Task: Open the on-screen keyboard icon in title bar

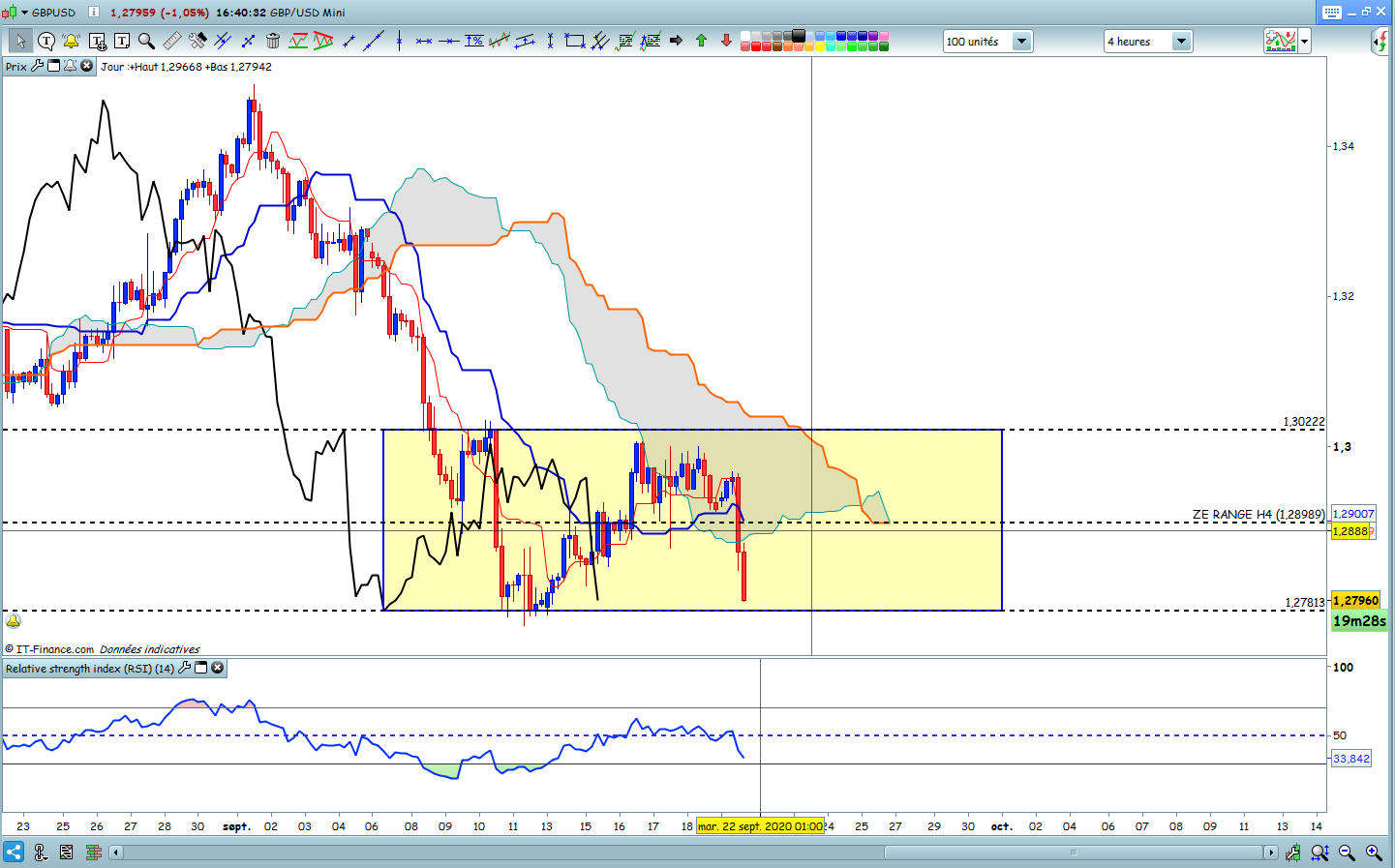Action: point(1332,12)
